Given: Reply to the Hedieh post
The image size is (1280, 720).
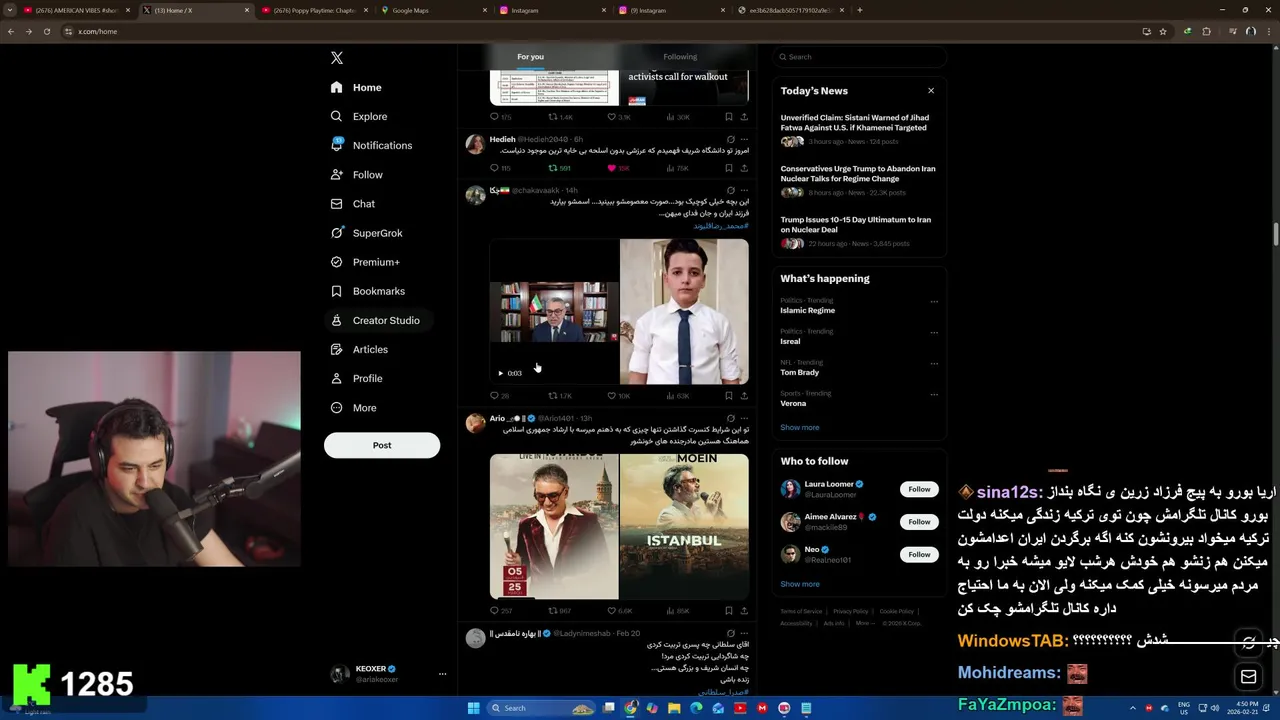Looking at the screenshot, I should [x=494, y=168].
